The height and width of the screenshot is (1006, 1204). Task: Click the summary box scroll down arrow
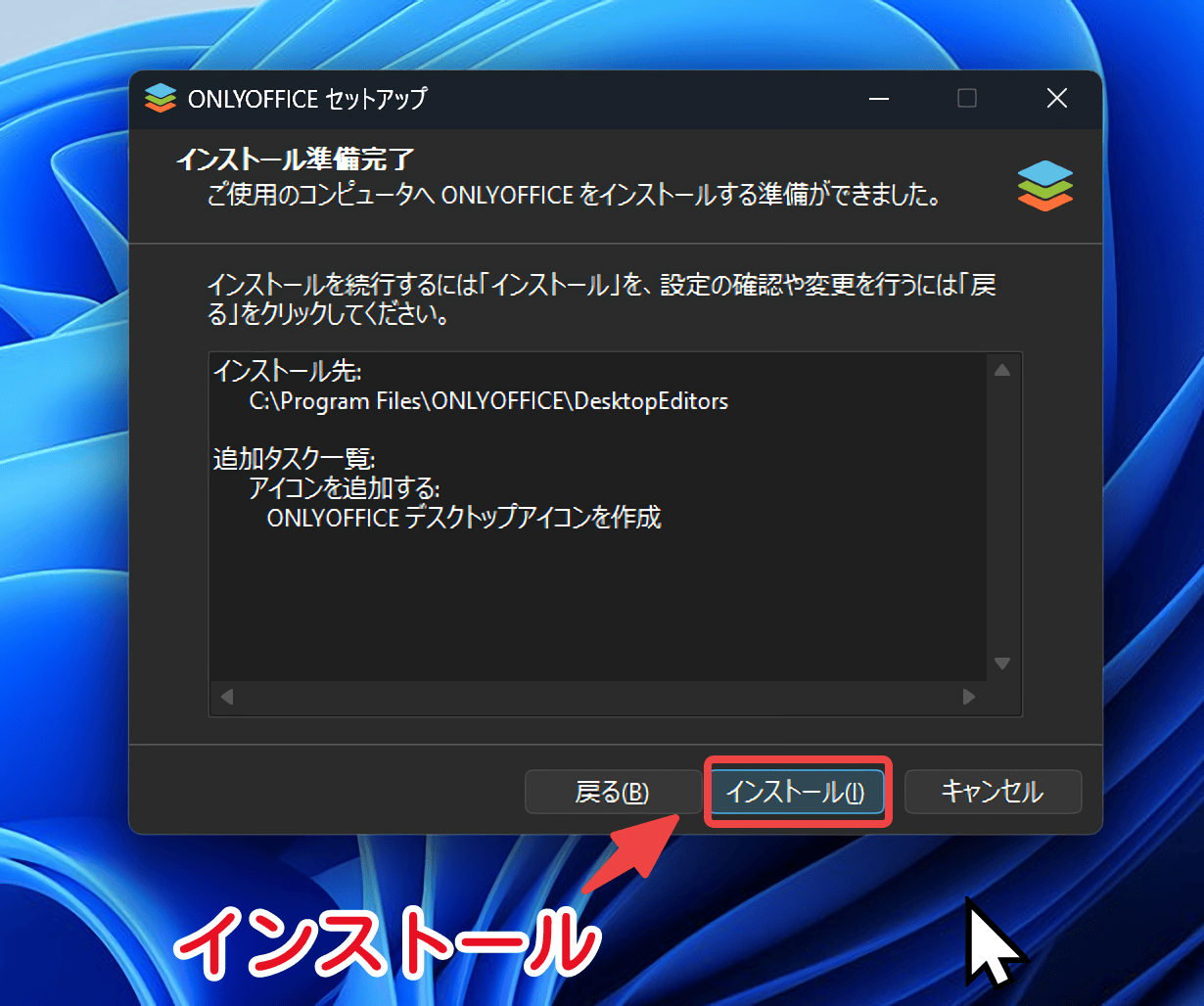point(1002,663)
